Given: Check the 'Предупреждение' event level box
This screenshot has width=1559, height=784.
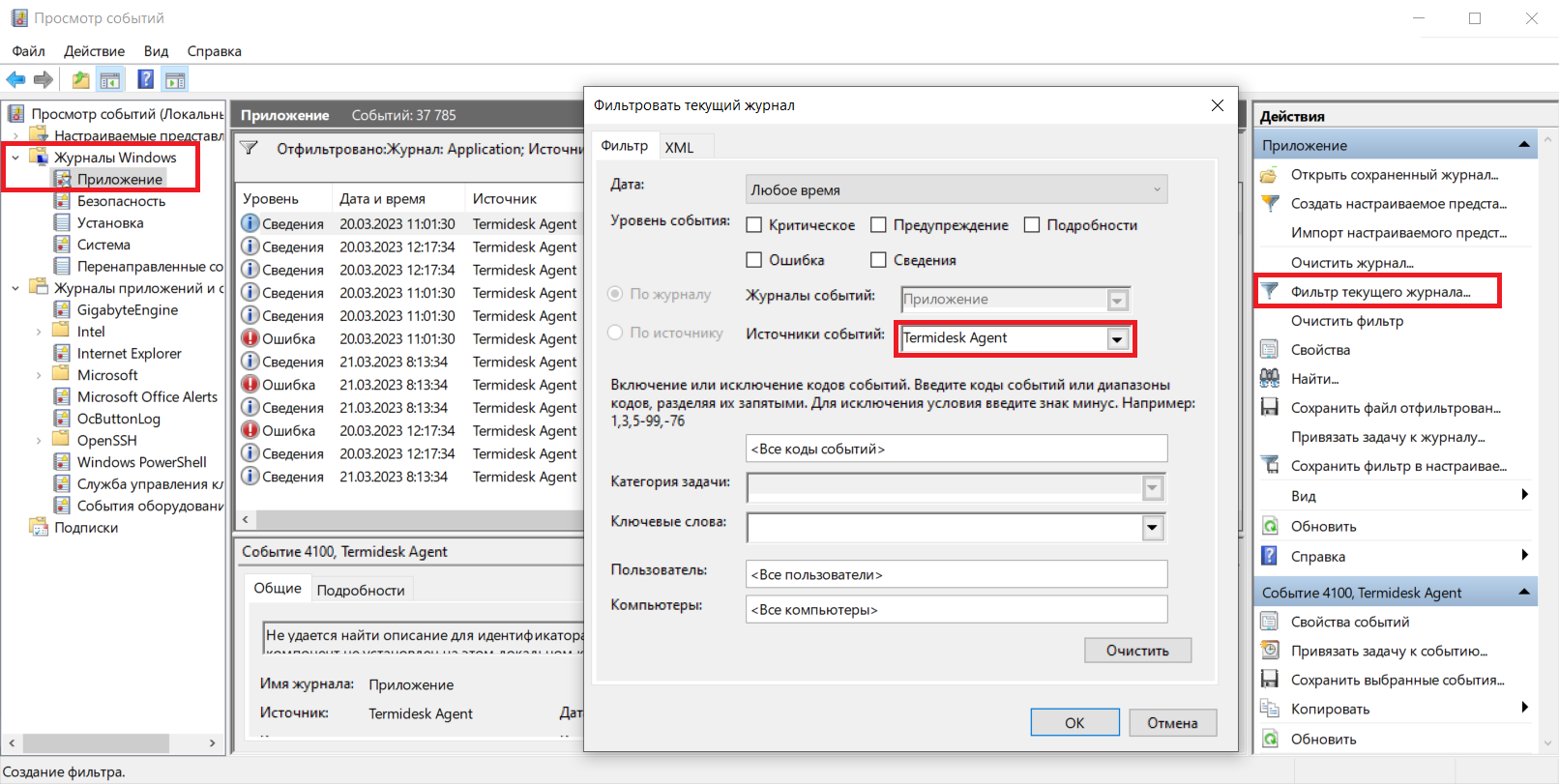Looking at the screenshot, I should click(x=878, y=225).
